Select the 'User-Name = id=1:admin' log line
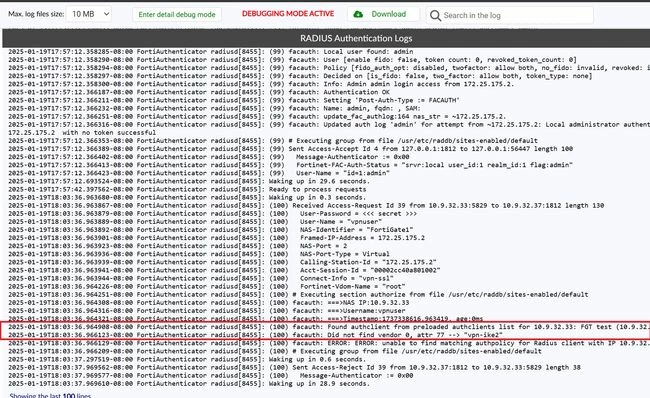 pos(199,173)
